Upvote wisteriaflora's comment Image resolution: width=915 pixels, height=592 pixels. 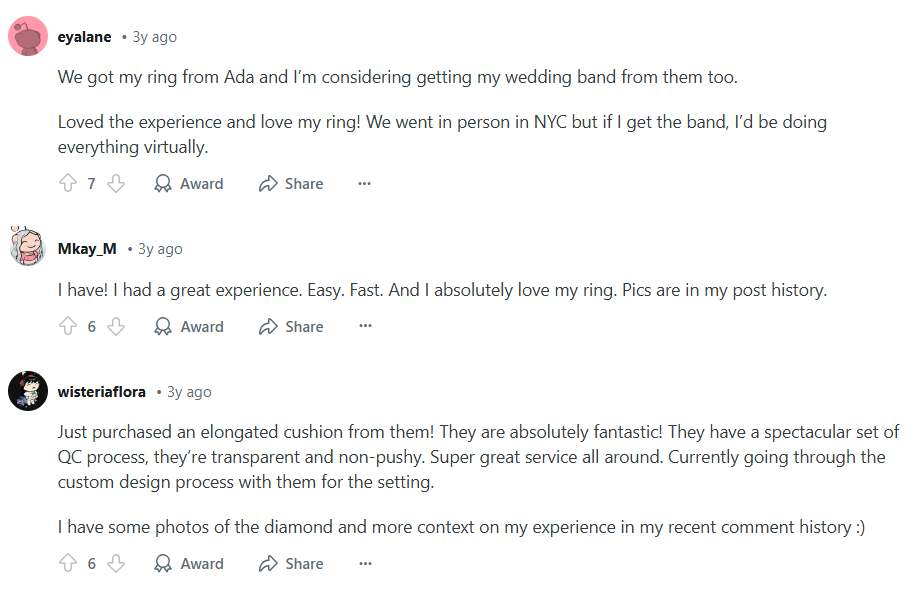coord(68,564)
